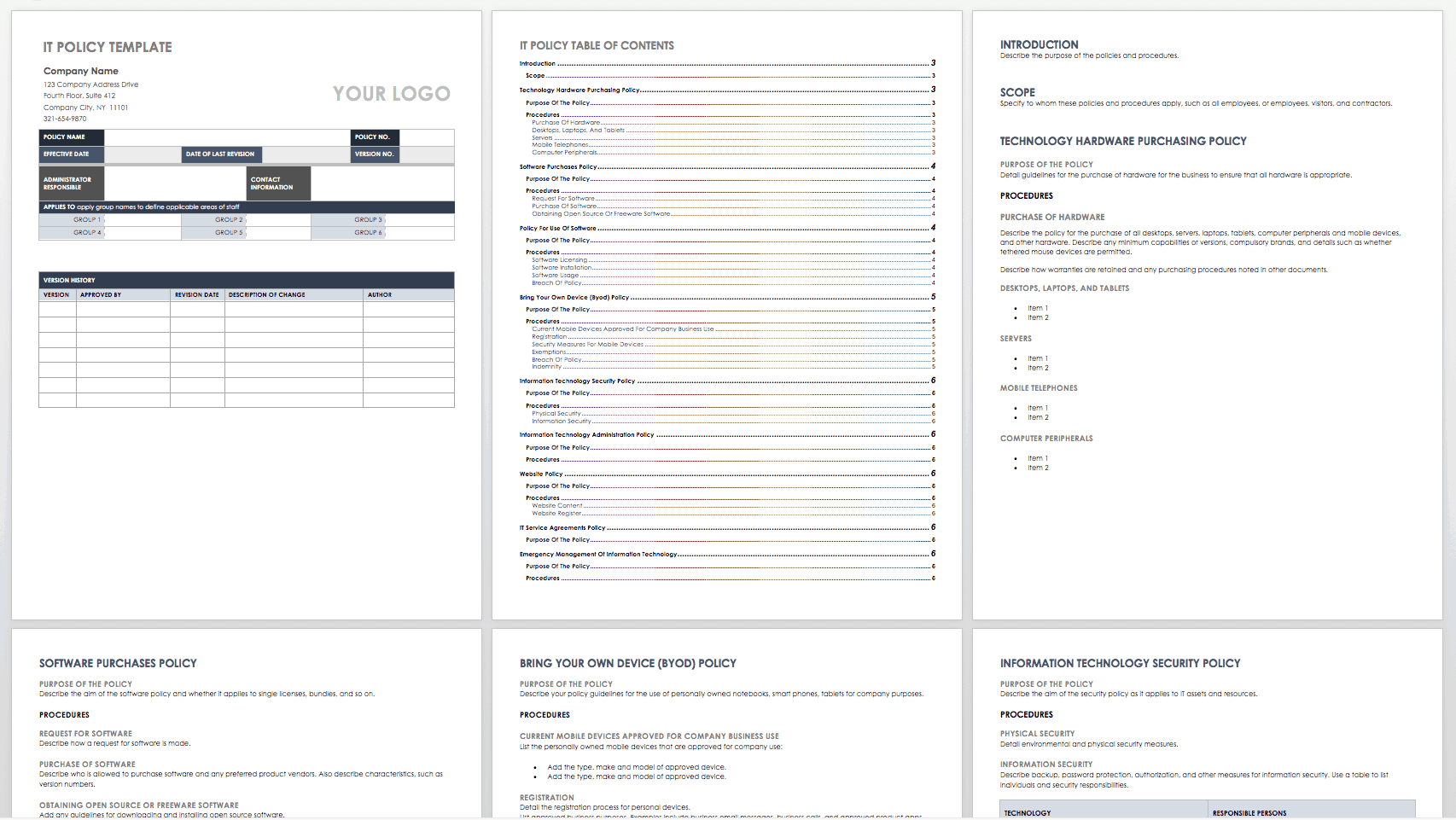Select the Administrator Responsible cell

71,183
